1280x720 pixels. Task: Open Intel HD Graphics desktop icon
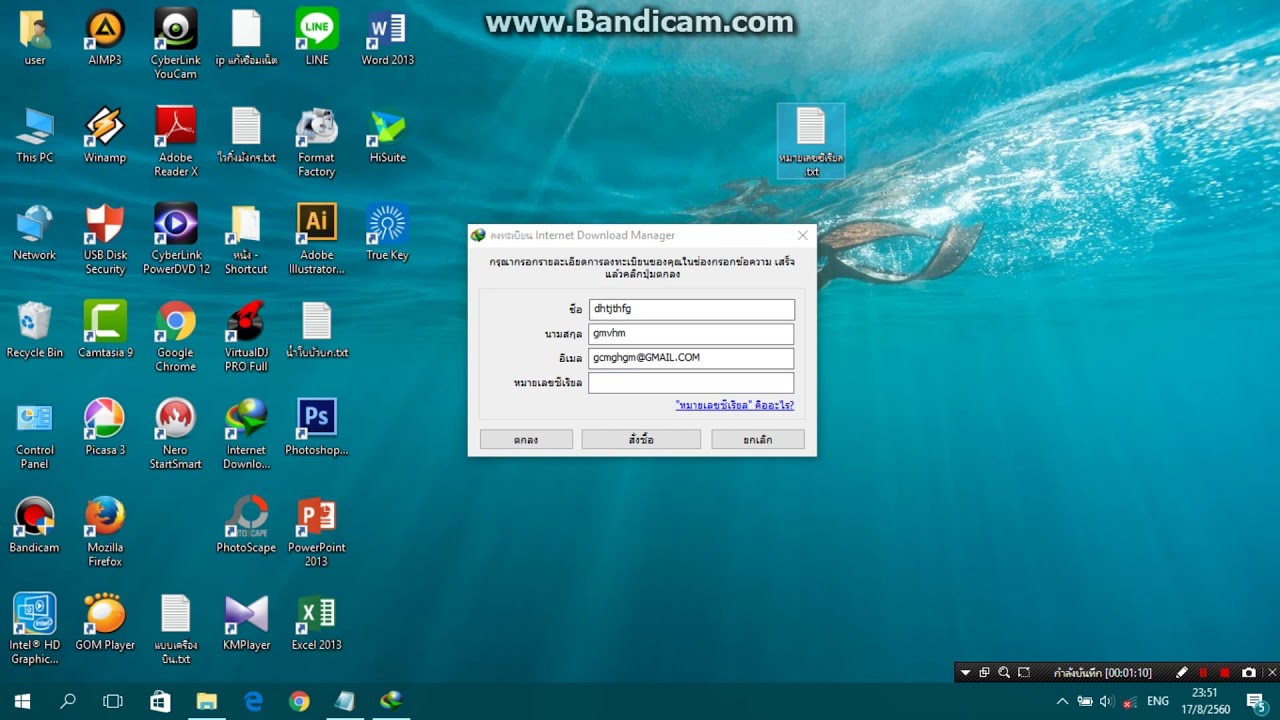tap(34, 630)
